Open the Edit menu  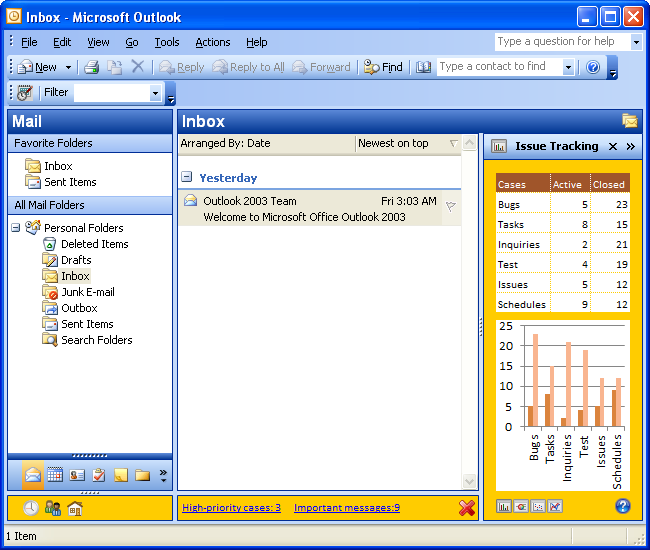coord(62,42)
